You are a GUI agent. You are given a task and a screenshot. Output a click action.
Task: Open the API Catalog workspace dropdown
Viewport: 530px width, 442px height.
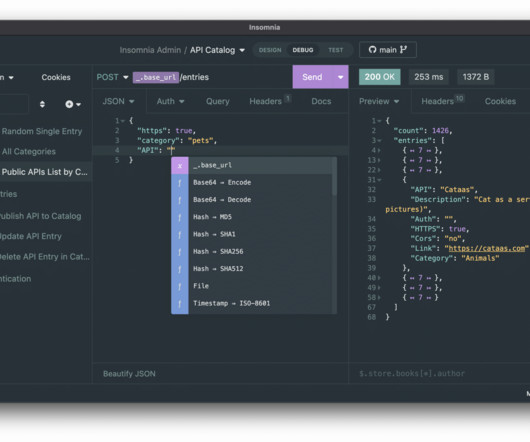click(217, 50)
